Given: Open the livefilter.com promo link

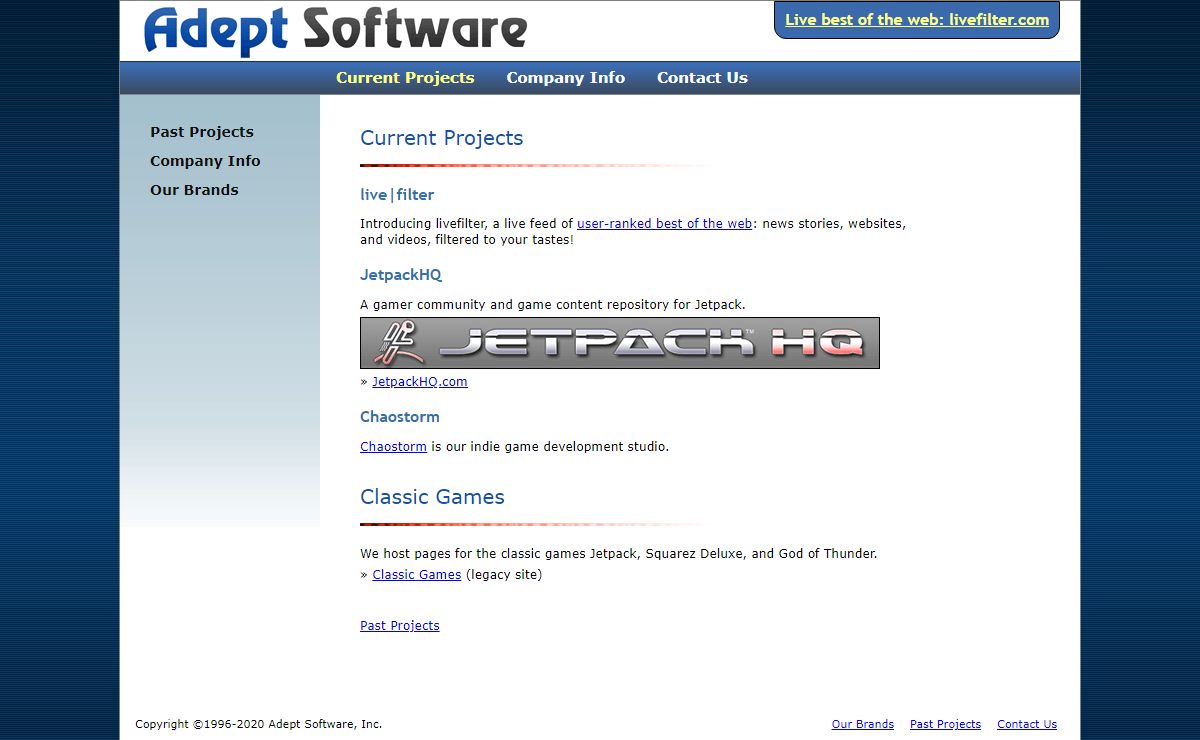Looking at the screenshot, I should point(916,20).
